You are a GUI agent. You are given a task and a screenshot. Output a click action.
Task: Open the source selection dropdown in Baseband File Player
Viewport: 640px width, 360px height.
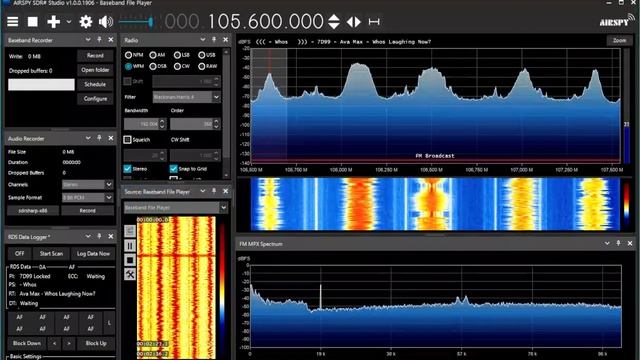pyautogui.click(x=223, y=208)
